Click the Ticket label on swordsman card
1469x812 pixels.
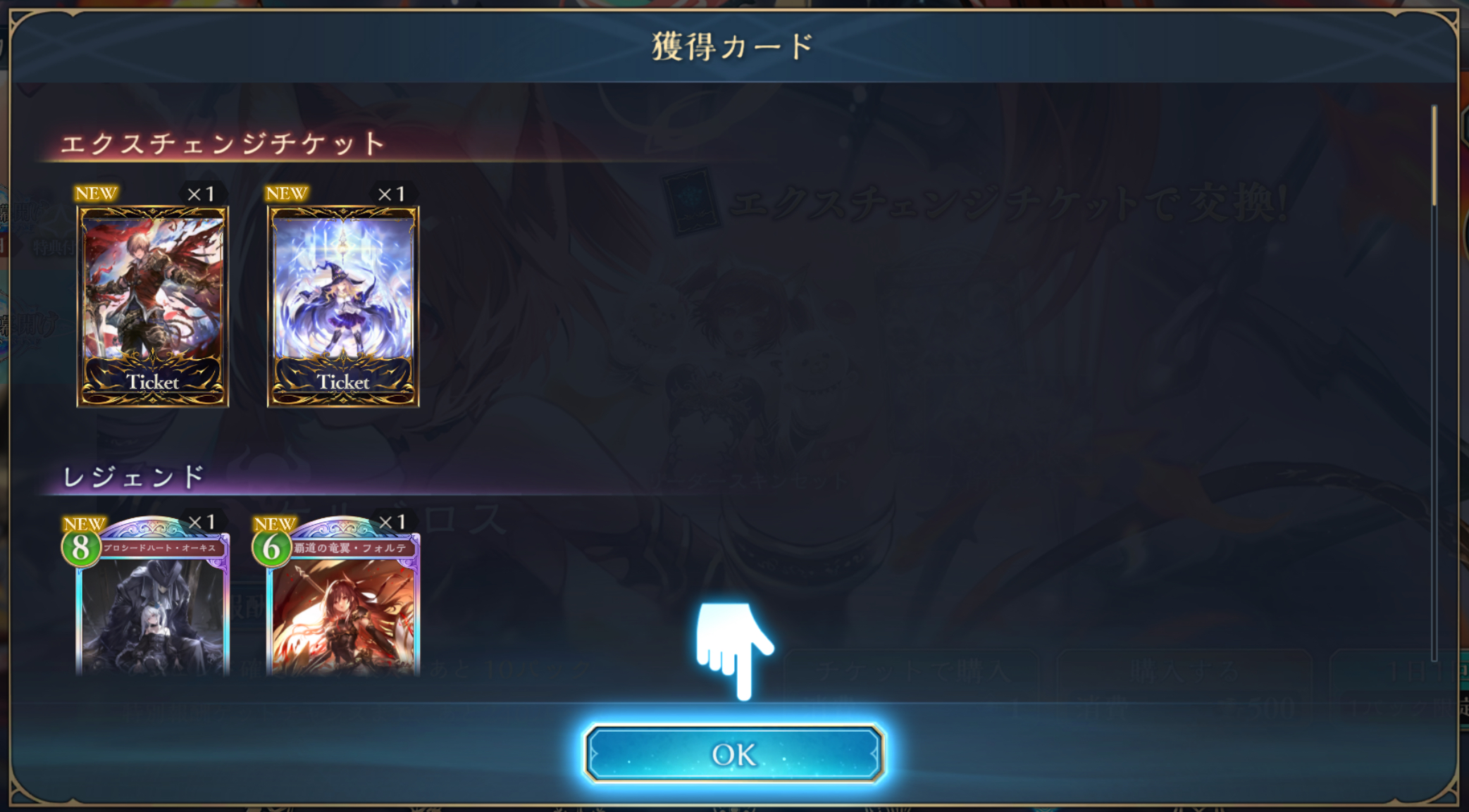pyautogui.click(x=153, y=382)
